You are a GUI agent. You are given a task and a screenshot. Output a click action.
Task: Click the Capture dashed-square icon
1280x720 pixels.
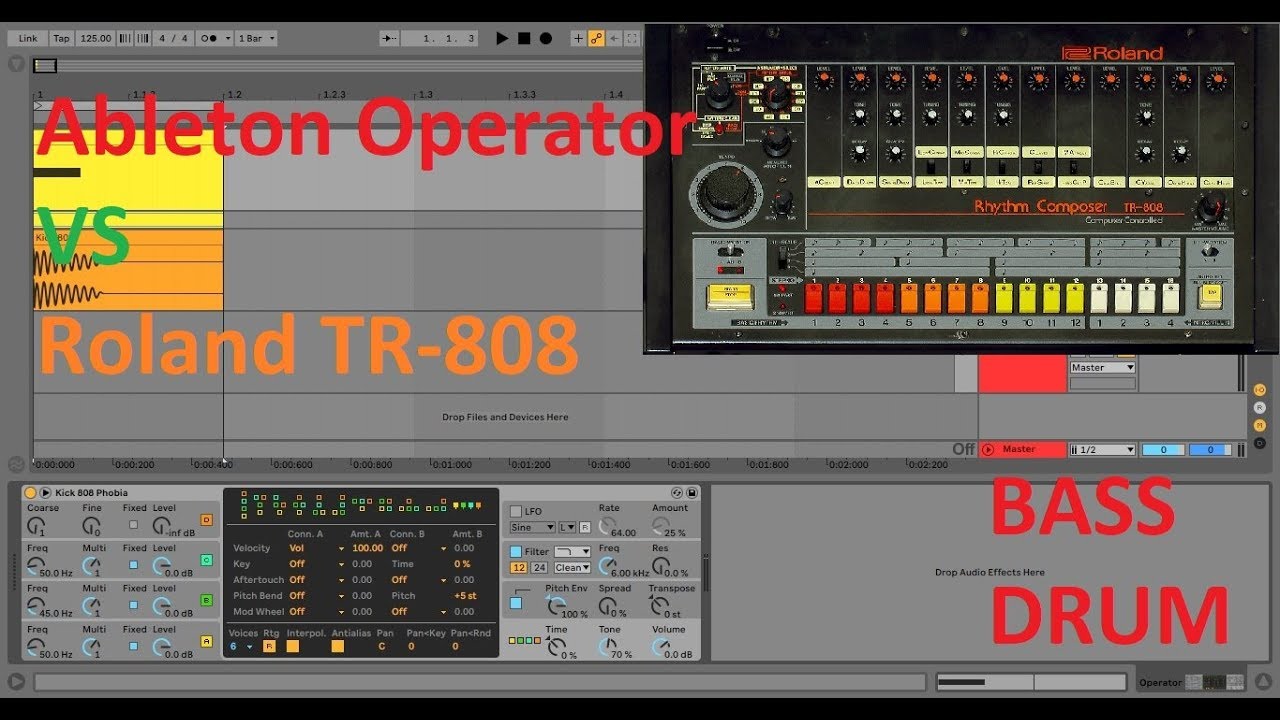point(632,38)
